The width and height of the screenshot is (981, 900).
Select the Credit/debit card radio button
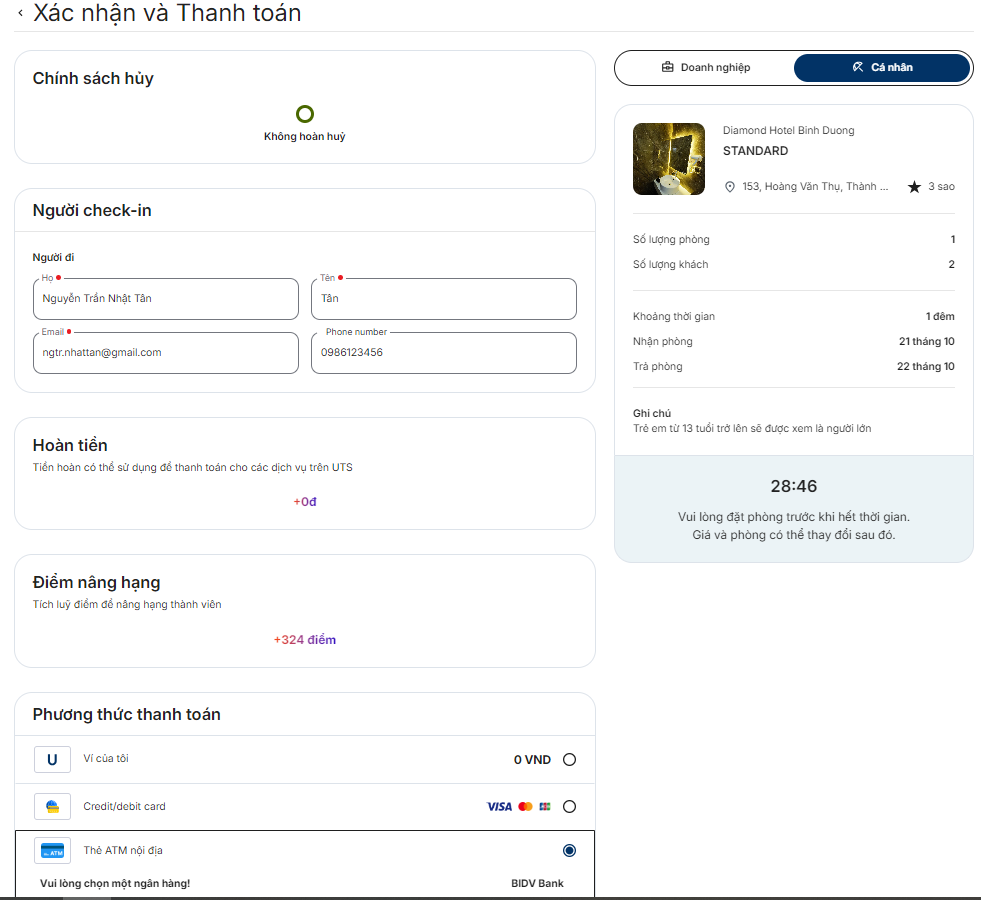(x=569, y=807)
